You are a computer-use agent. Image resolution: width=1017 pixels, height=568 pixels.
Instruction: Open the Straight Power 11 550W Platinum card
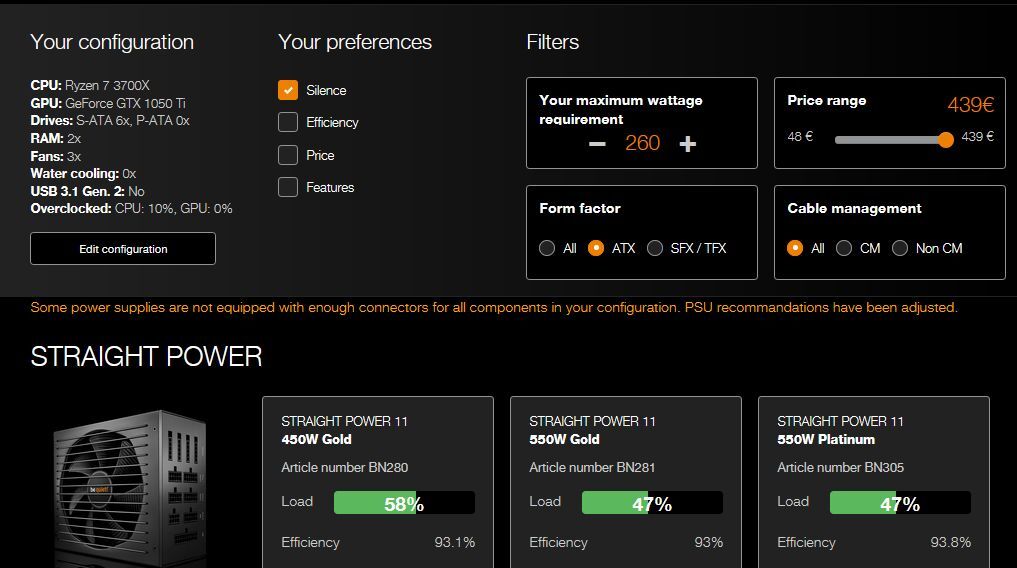point(873,430)
